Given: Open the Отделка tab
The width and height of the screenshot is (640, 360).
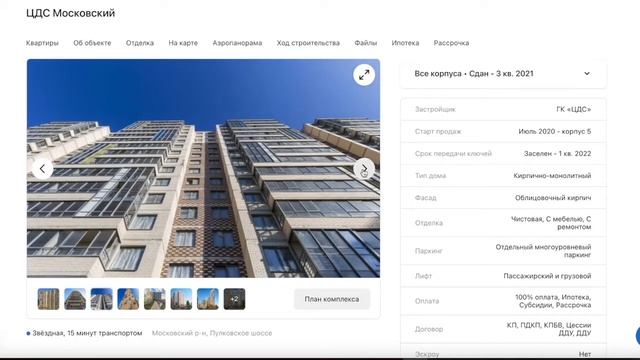Looking at the screenshot, I should click(x=140, y=43).
